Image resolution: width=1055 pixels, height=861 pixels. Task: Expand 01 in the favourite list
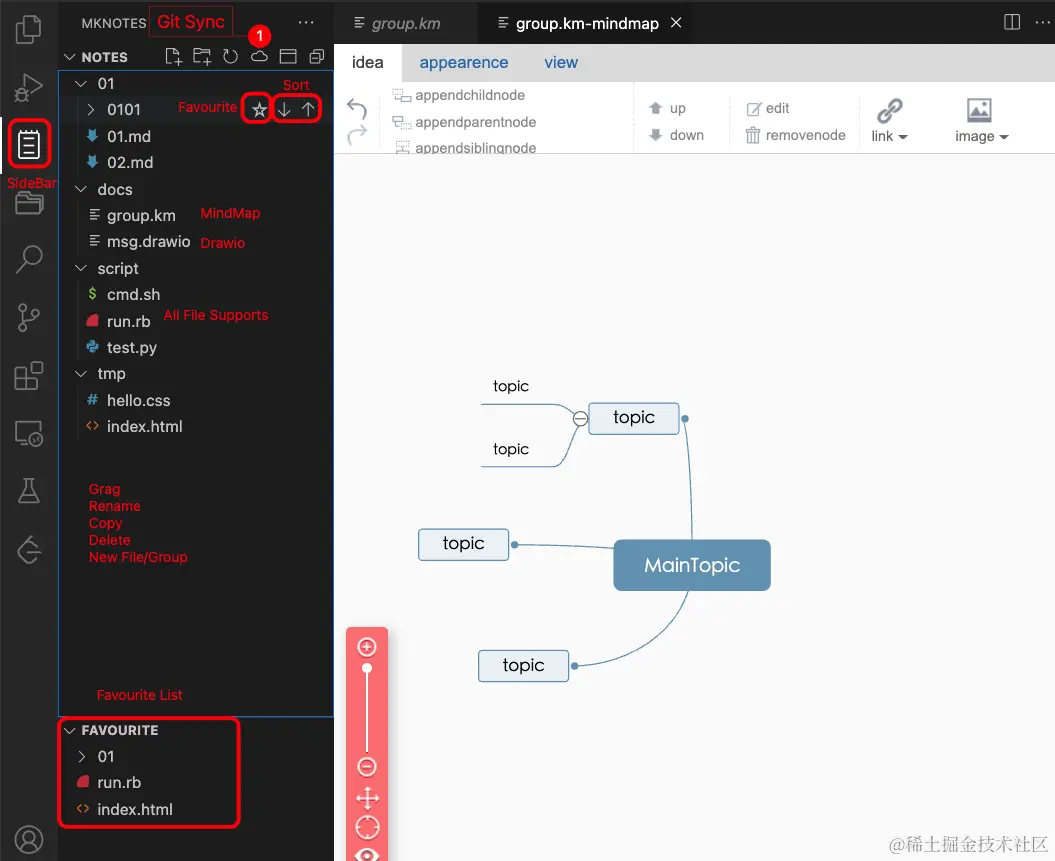pos(81,757)
